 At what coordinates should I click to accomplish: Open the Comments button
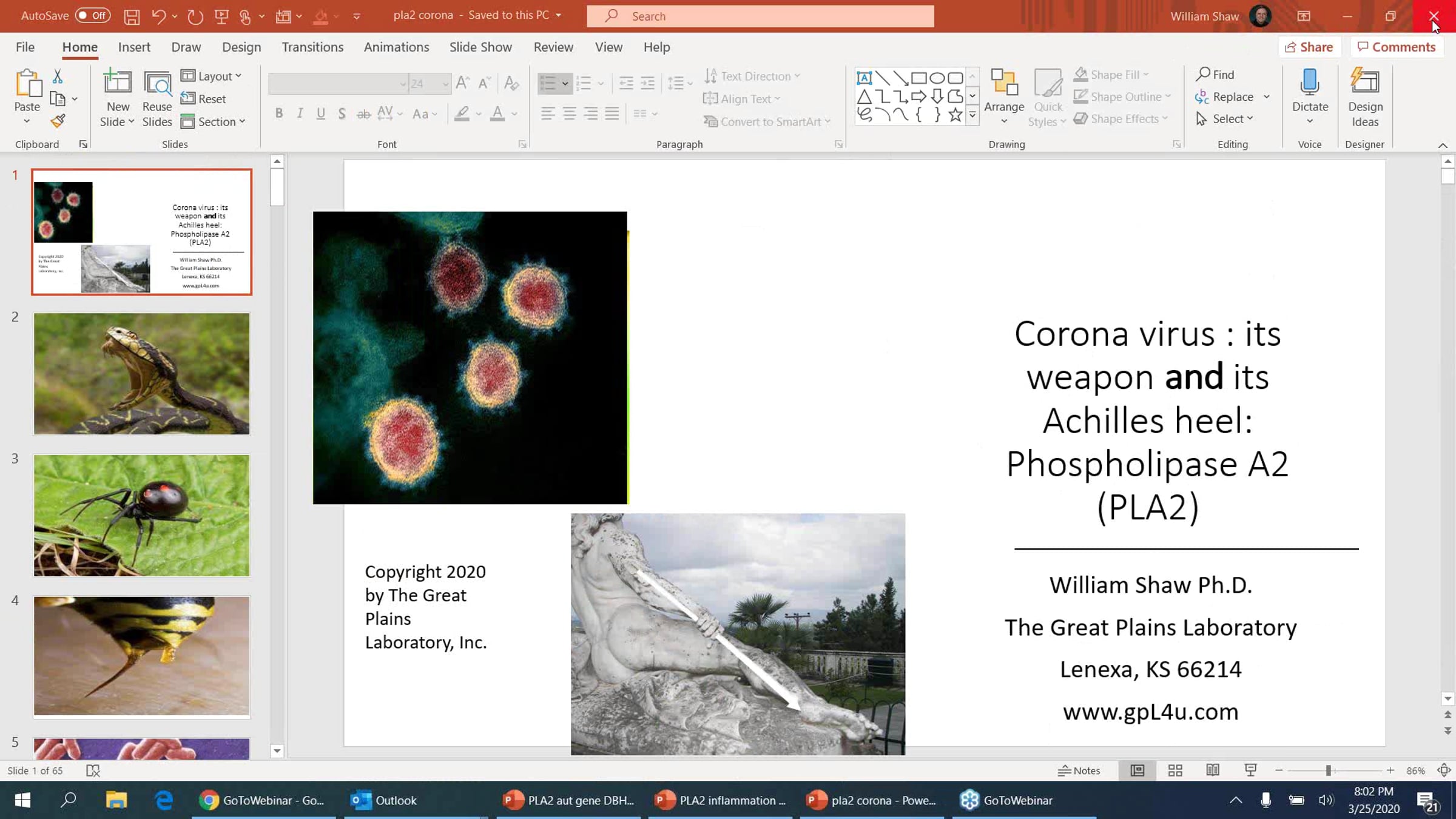point(1397,47)
